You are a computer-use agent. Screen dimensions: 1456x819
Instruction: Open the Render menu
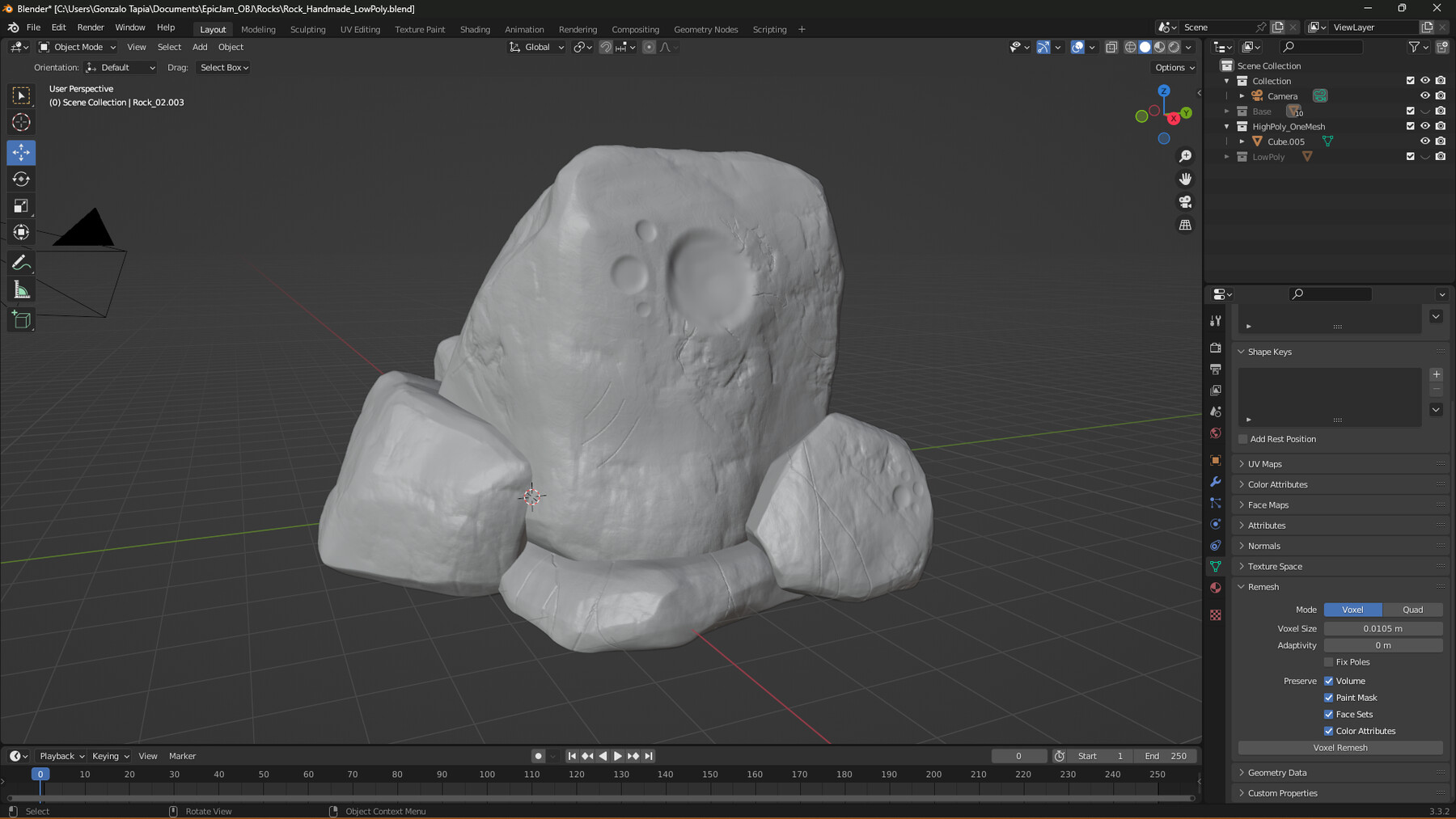coord(91,27)
